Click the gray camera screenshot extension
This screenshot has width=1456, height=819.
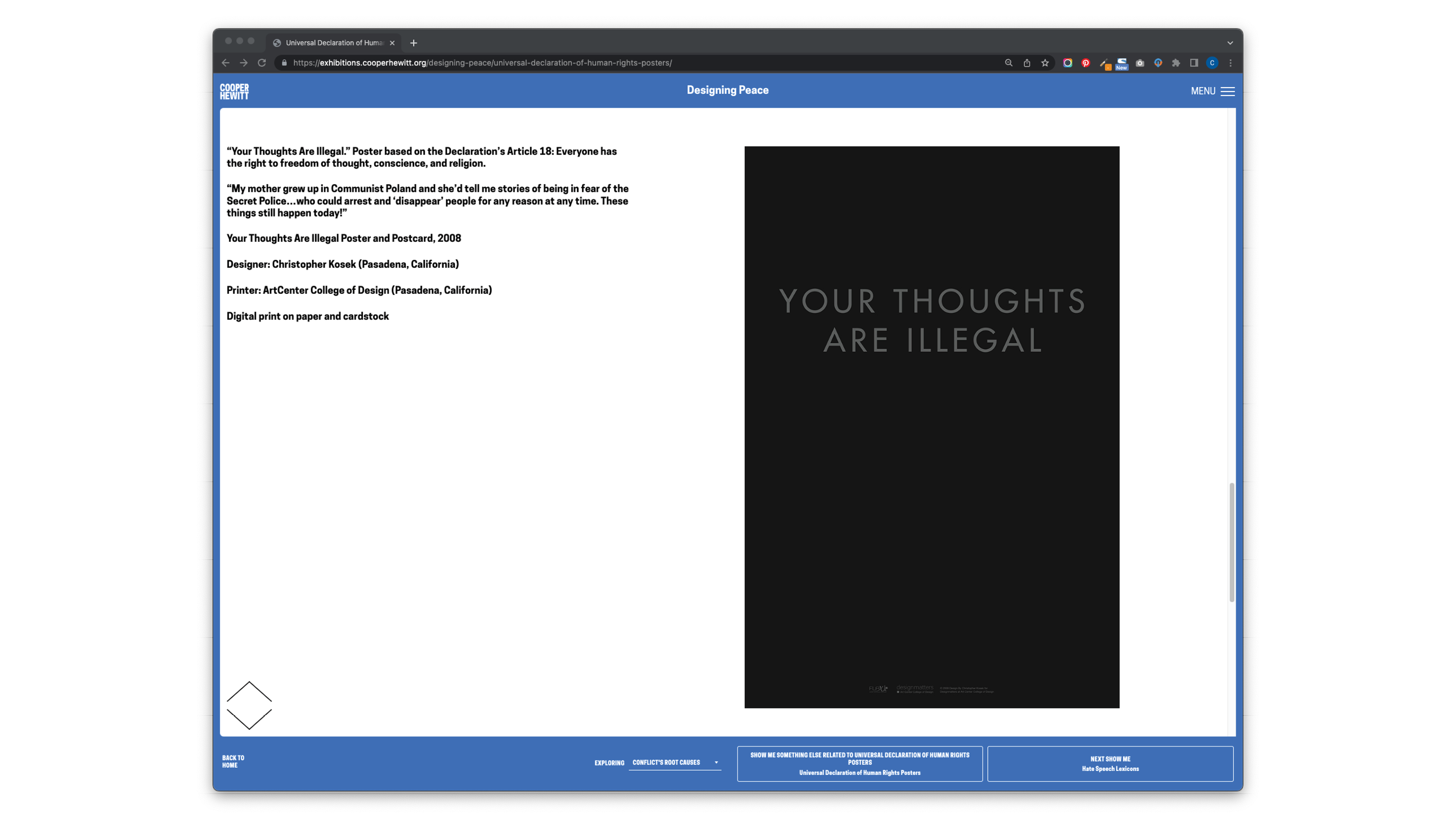1140,63
